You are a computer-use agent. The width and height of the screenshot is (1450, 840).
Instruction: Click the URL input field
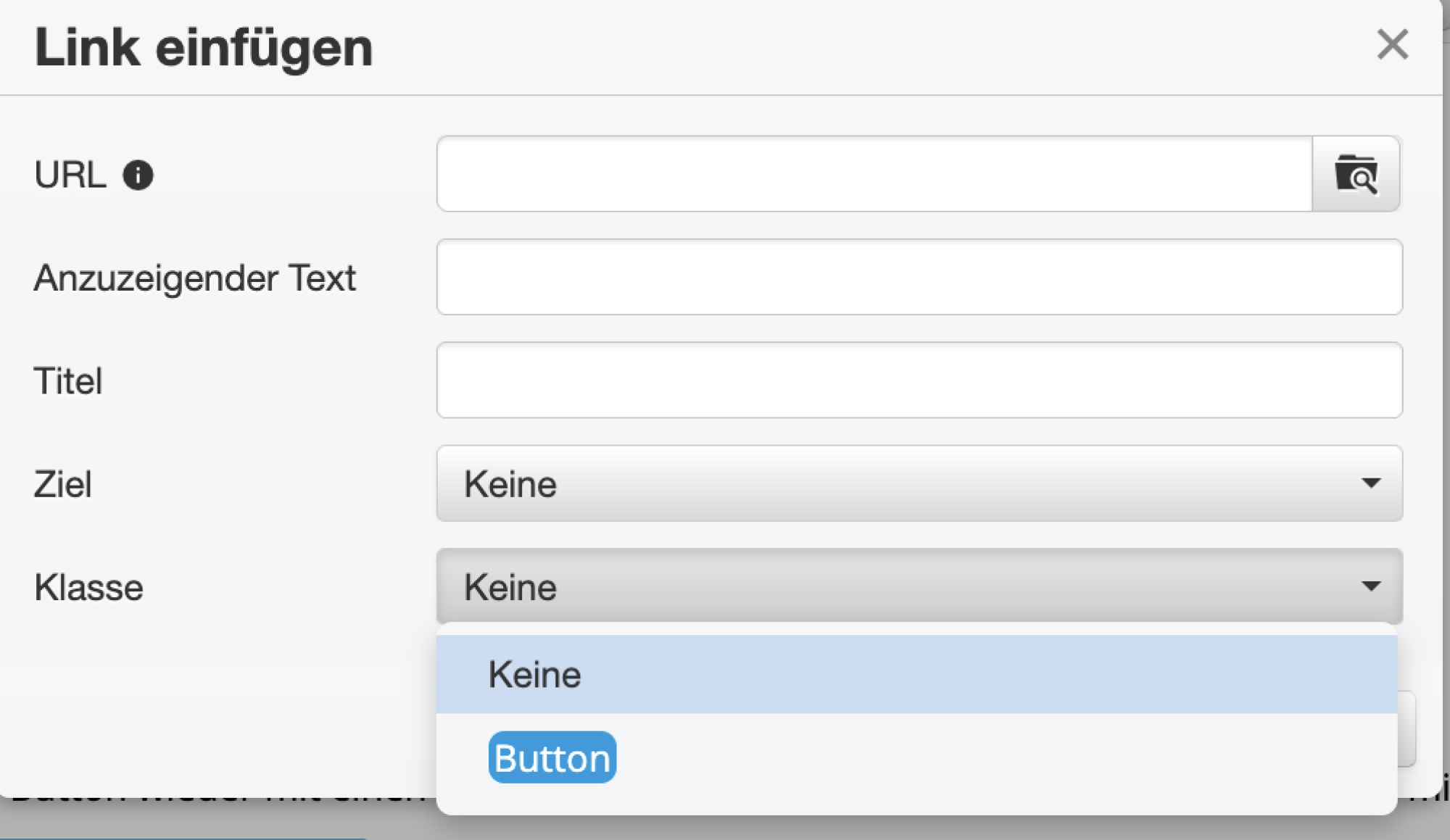pyautogui.click(x=870, y=174)
